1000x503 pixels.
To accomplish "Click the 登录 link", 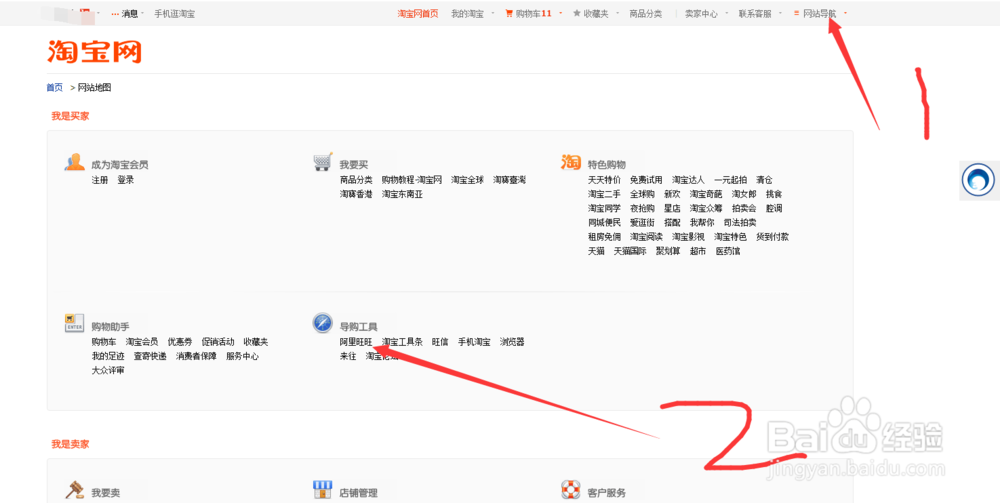I will pos(126,180).
